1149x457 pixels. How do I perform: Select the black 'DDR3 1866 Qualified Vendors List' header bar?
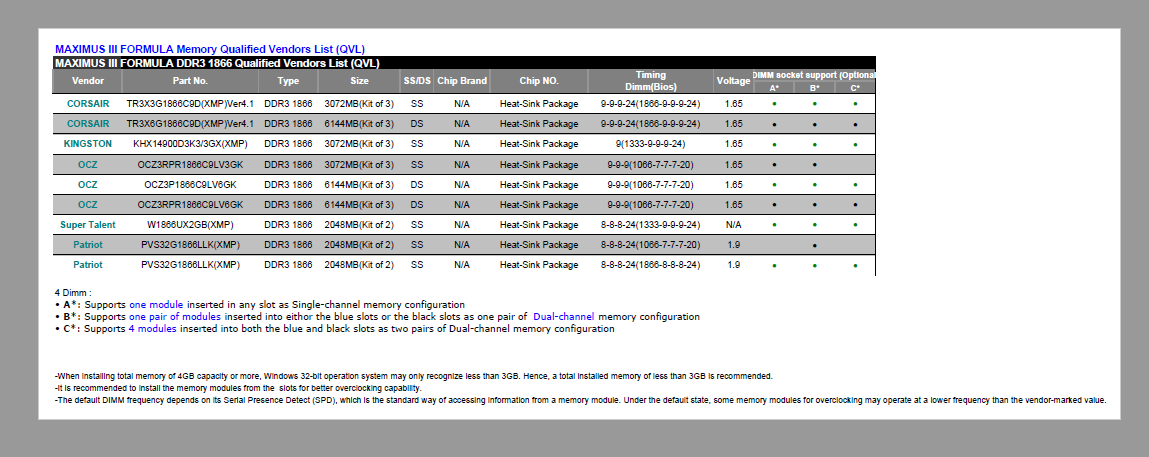click(x=464, y=63)
